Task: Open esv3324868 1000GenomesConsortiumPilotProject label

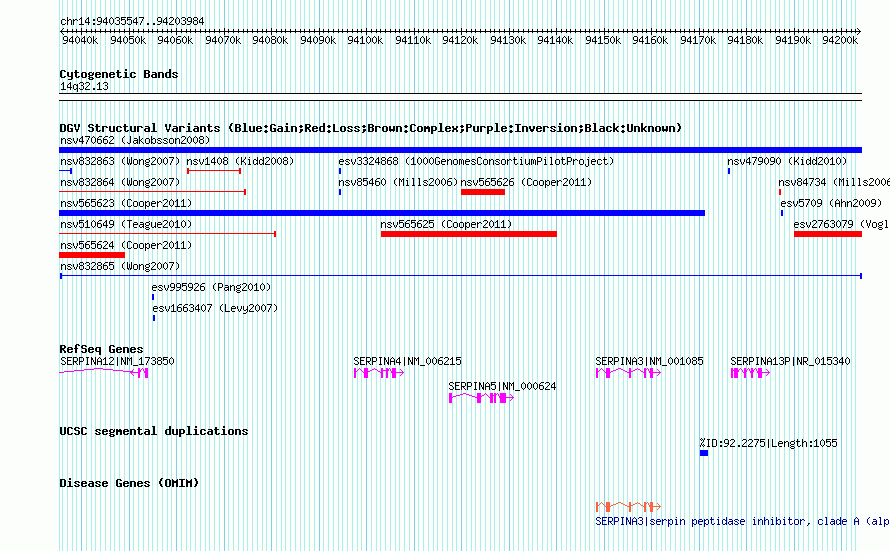Action: click(x=476, y=161)
